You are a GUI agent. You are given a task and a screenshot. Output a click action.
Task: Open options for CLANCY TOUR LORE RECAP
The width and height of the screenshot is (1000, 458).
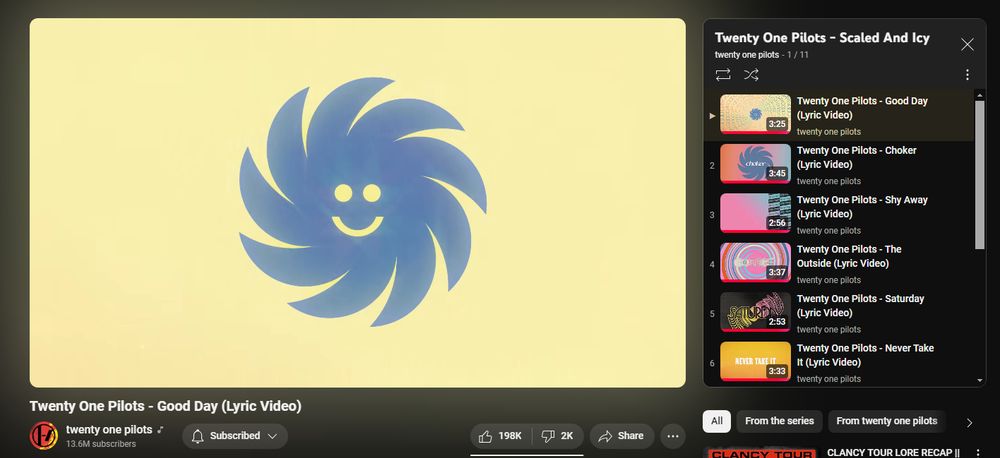click(x=978, y=453)
